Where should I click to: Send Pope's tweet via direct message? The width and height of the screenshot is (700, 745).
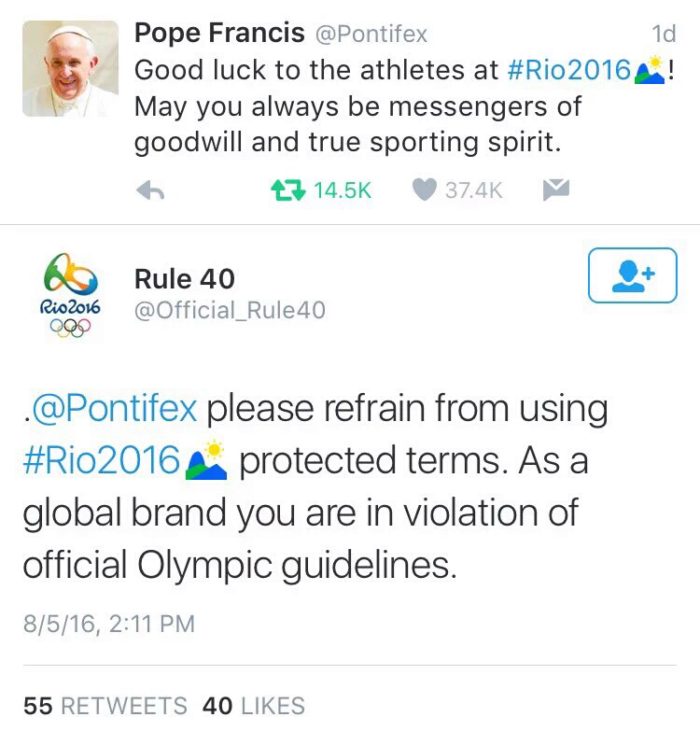[x=555, y=190]
